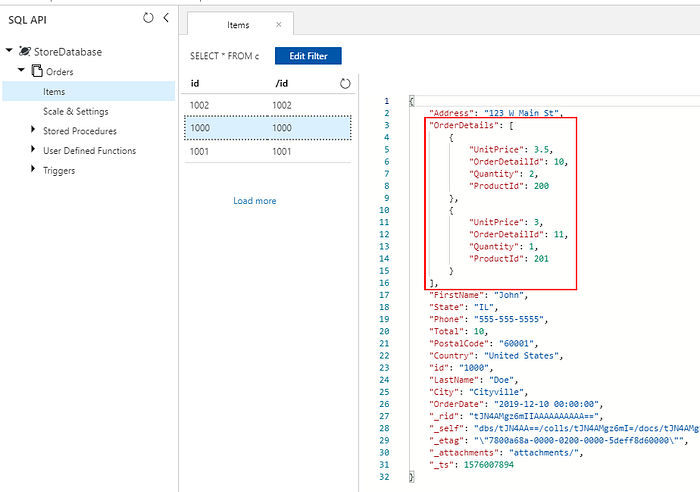700x492 pixels.
Task: Click the ProductId 200 line
Action: [508, 186]
